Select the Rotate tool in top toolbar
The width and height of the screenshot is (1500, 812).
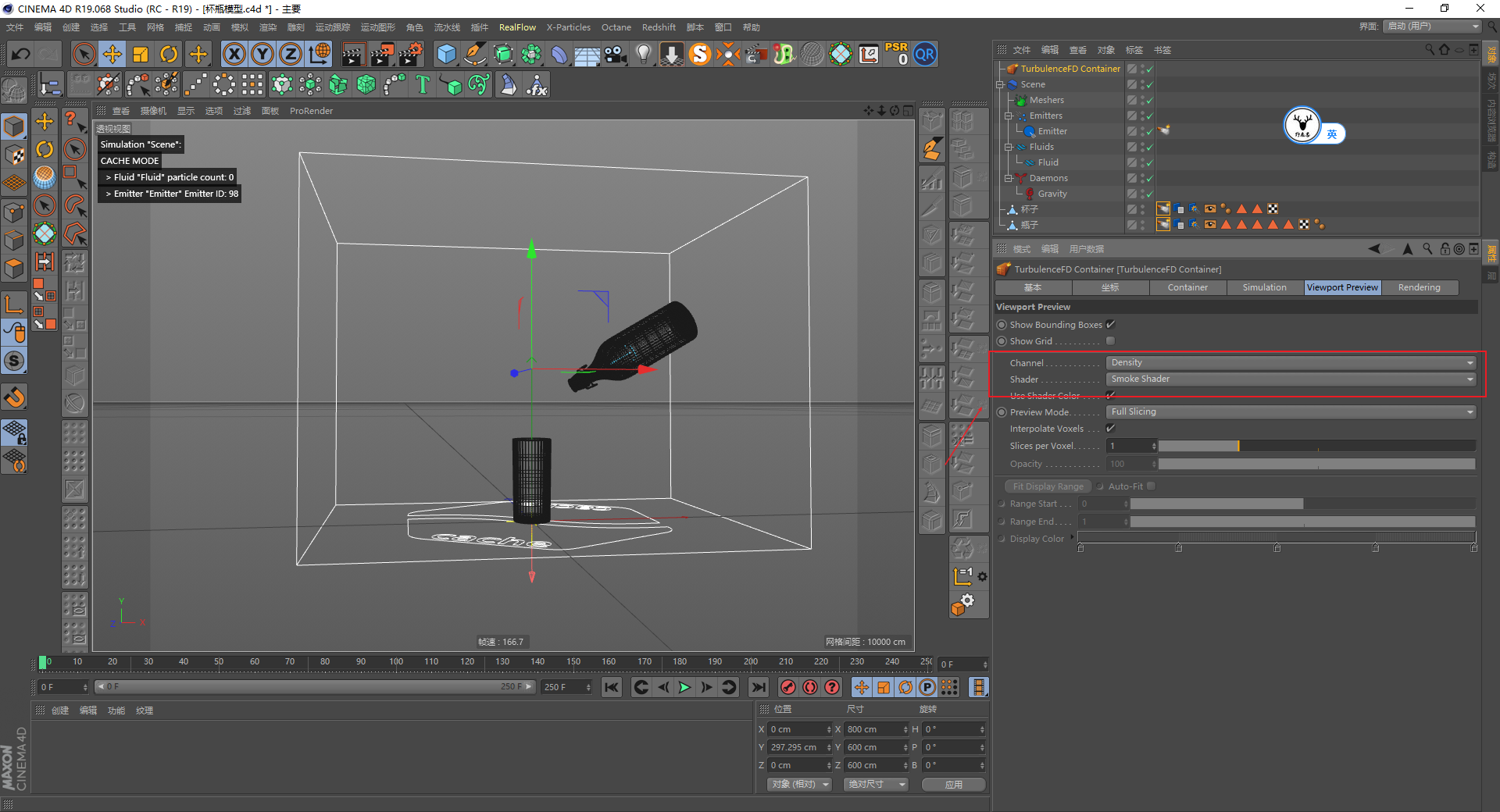point(169,54)
